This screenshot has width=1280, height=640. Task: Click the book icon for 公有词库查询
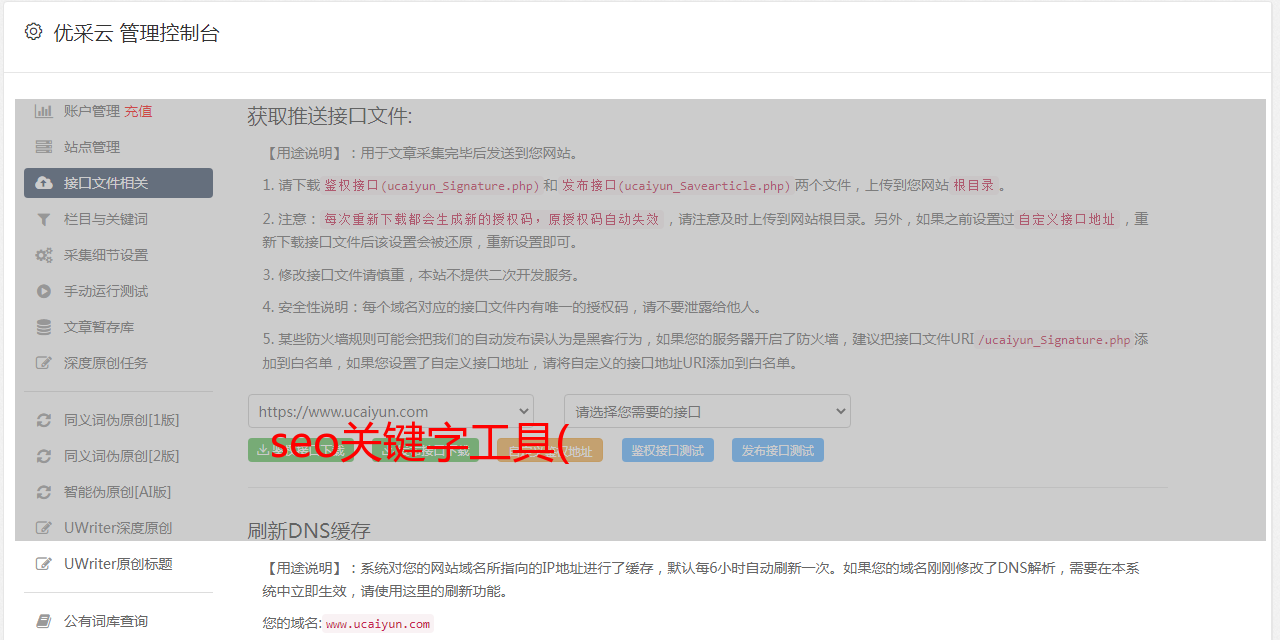(44, 621)
